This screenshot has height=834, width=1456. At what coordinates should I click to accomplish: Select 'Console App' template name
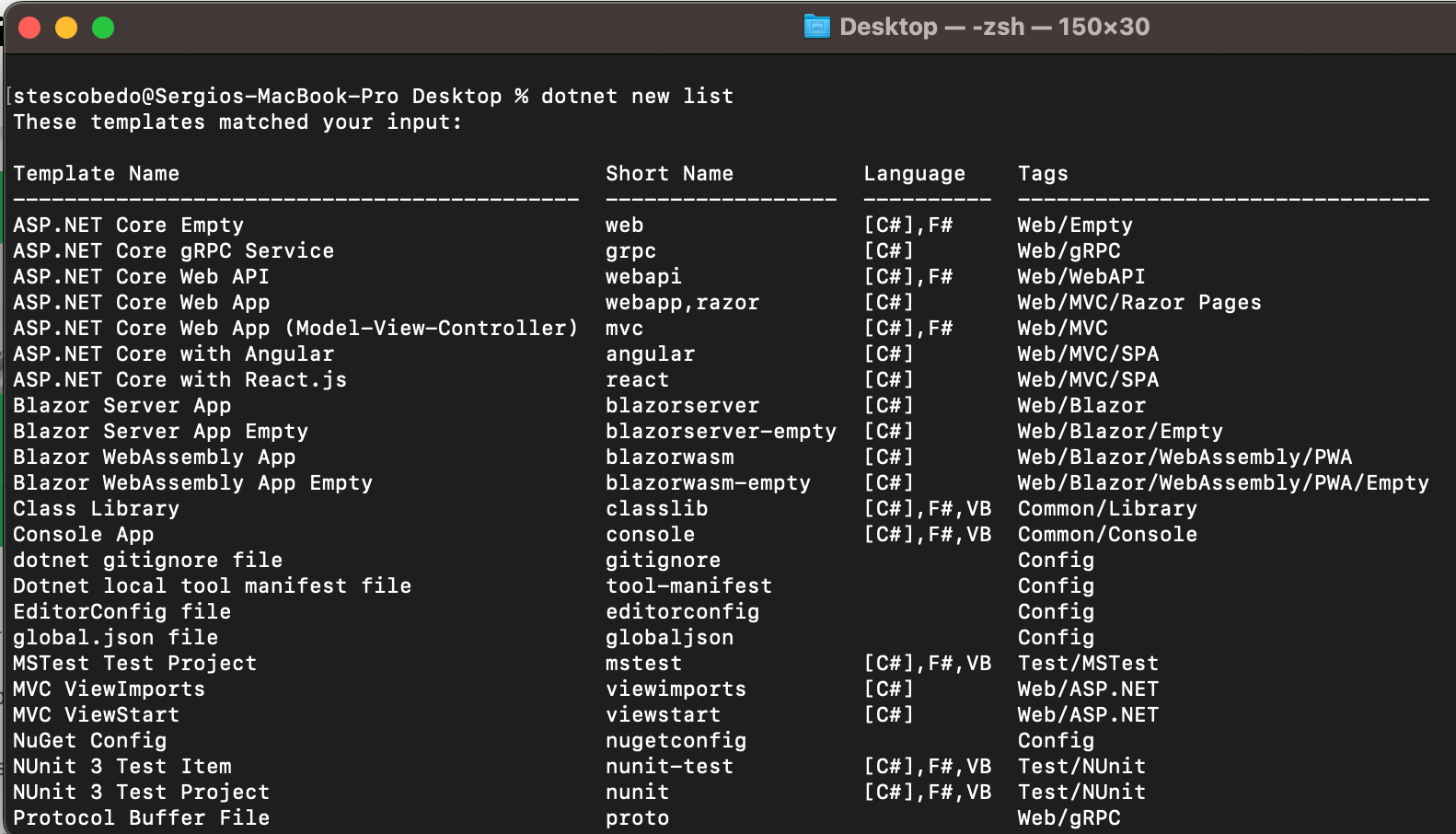84,535
